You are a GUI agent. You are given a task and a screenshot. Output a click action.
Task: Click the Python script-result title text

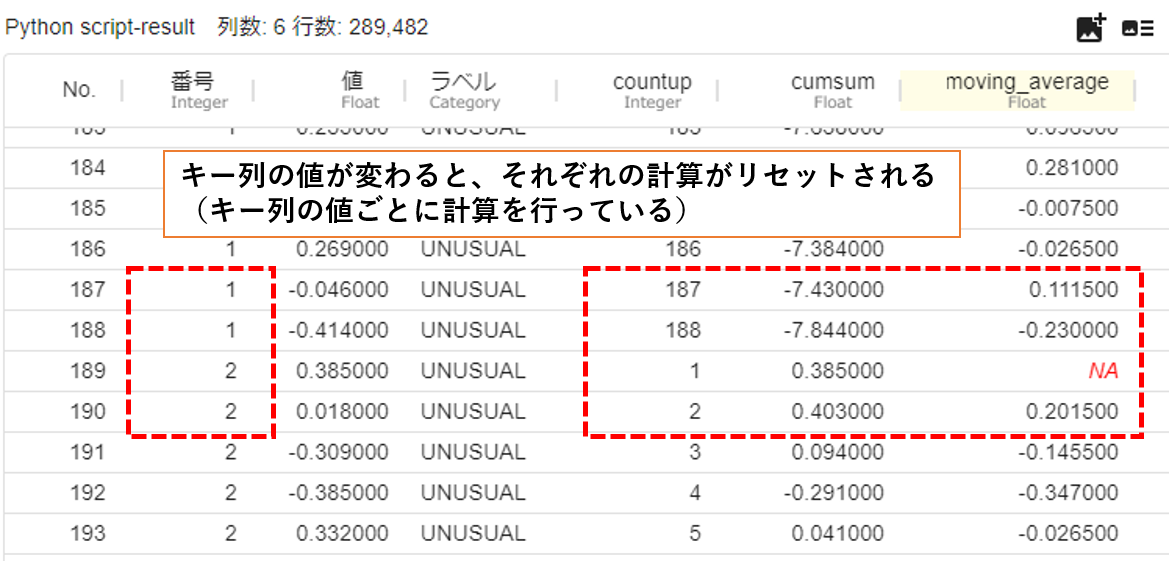[x=100, y=27]
